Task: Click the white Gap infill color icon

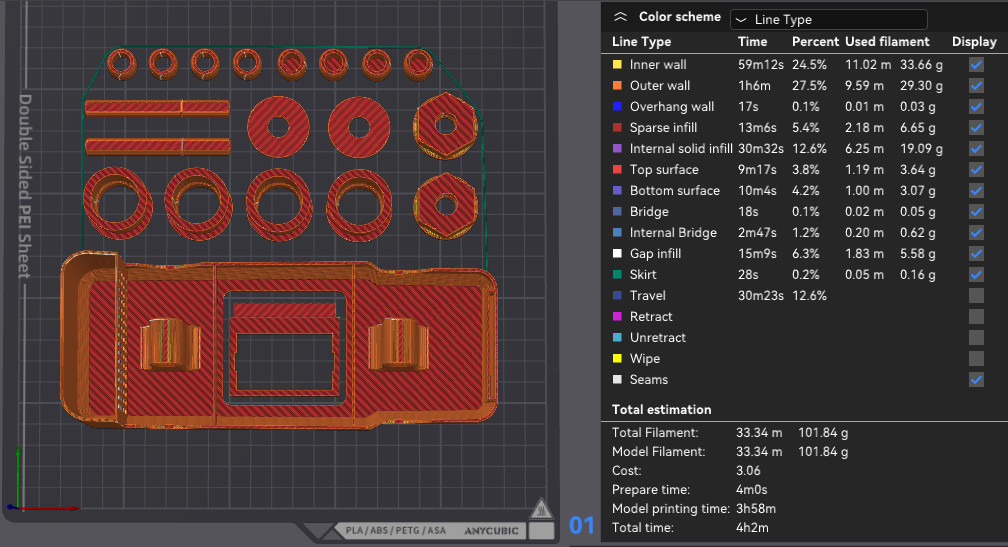Action: pos(618,254)
